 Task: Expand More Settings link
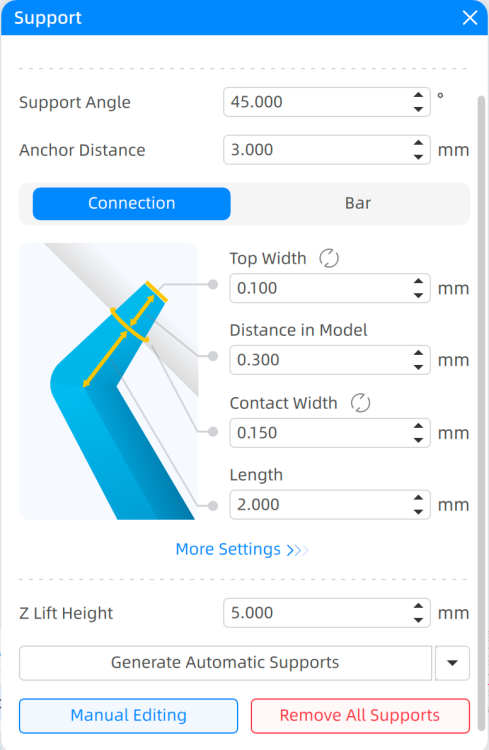click(x=242, y=549)
